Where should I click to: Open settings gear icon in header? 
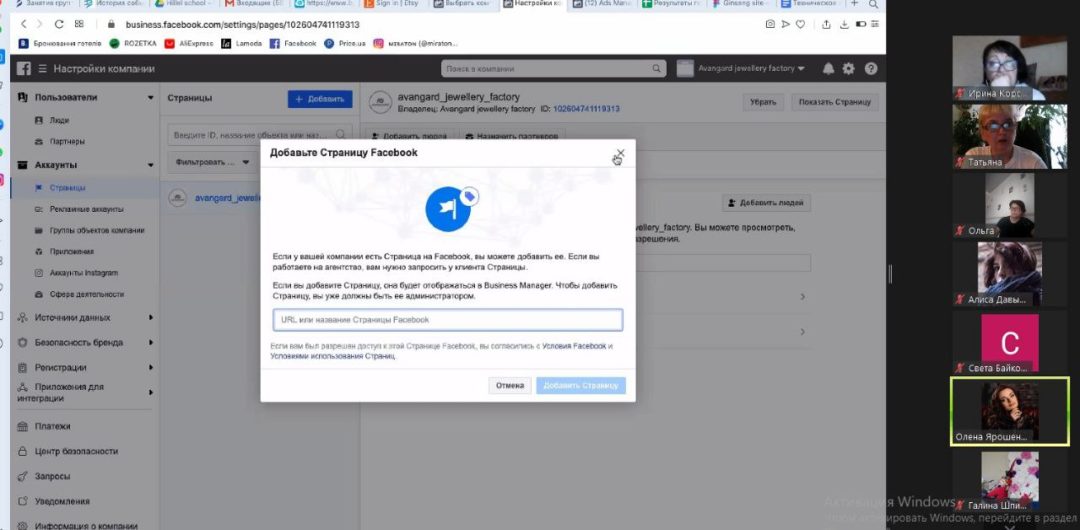tap(849, 69)
